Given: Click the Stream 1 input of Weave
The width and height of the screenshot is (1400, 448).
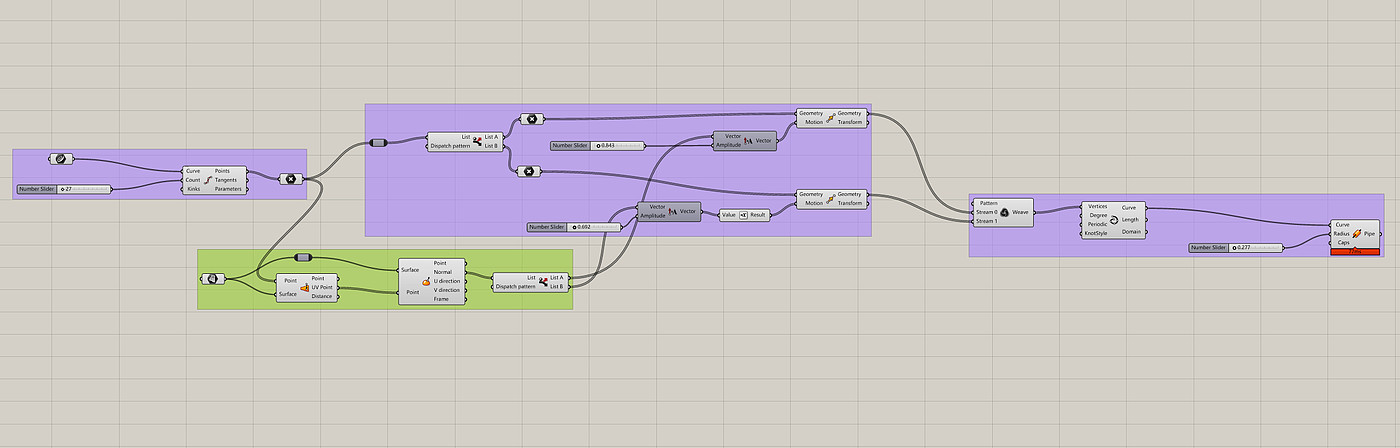Looking at the screenshot, I should (x=987, y=221).
